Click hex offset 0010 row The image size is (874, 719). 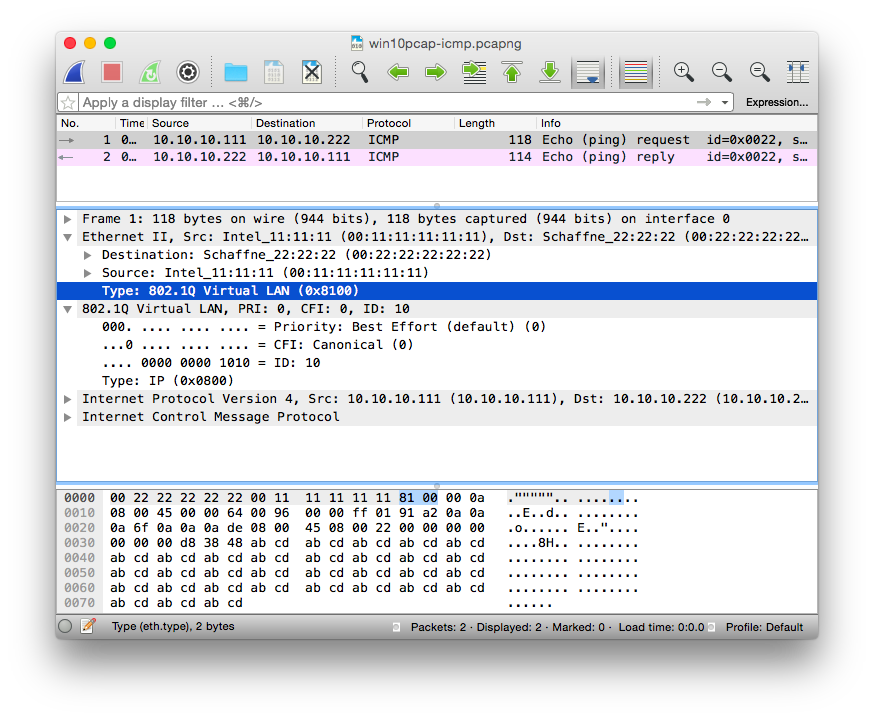(x=80, y=513)
